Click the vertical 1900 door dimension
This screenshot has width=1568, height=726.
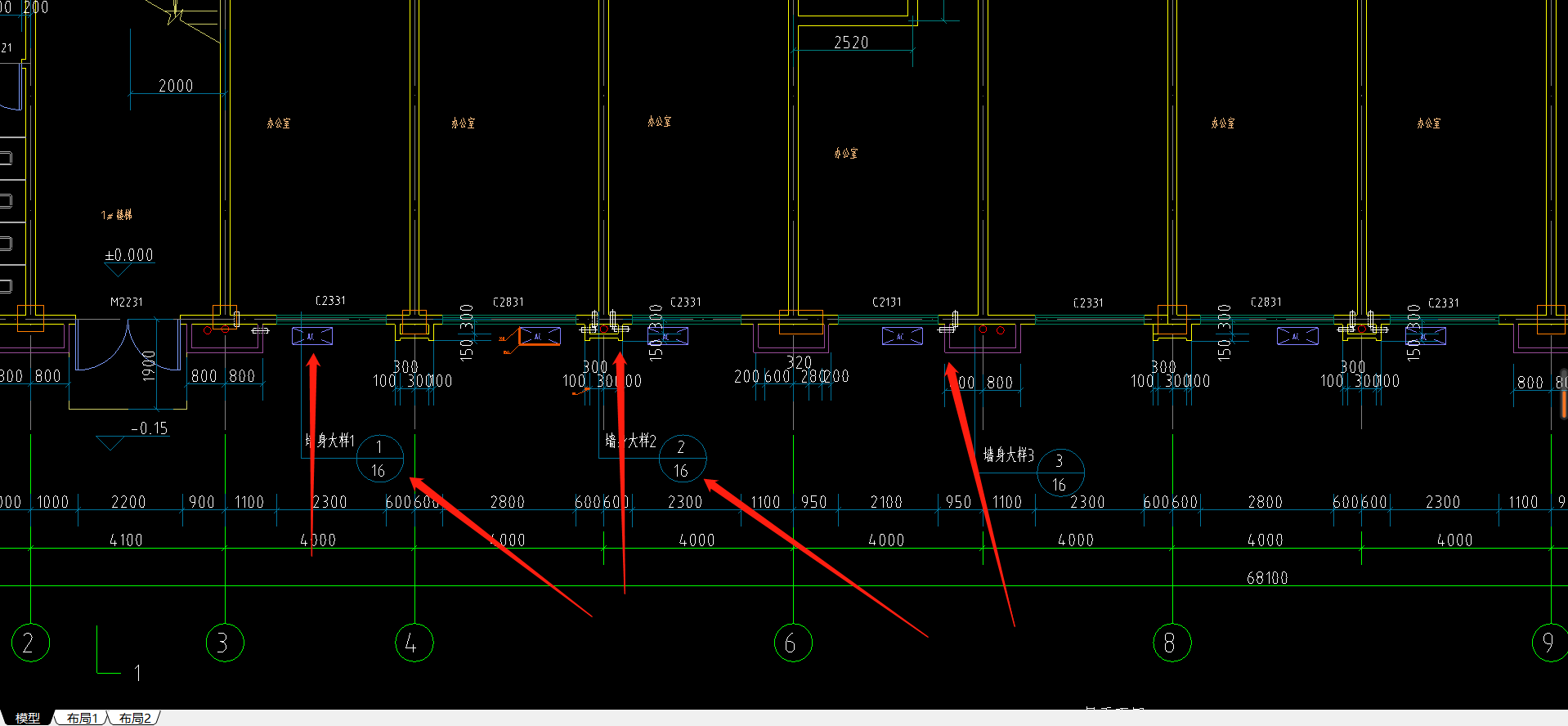click(x=149, y=365)
